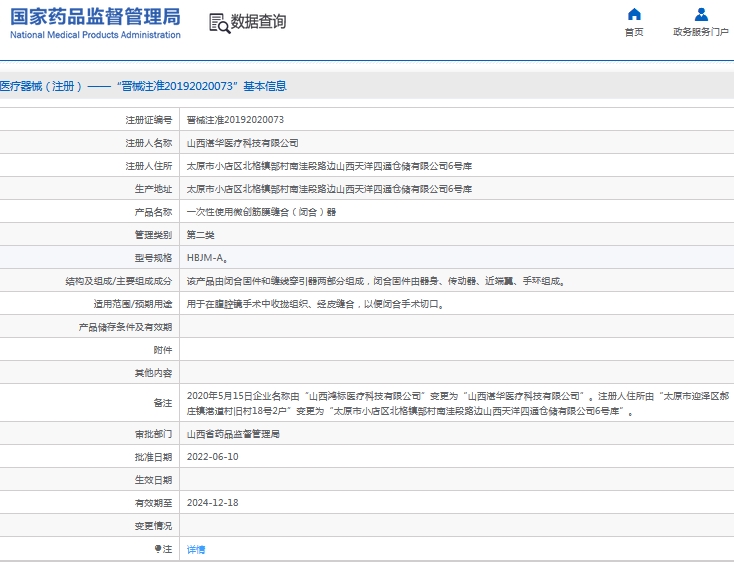The image size is (734, 562).
Task: Click the 注册人住所 address value
Action: tap(329, 166)
